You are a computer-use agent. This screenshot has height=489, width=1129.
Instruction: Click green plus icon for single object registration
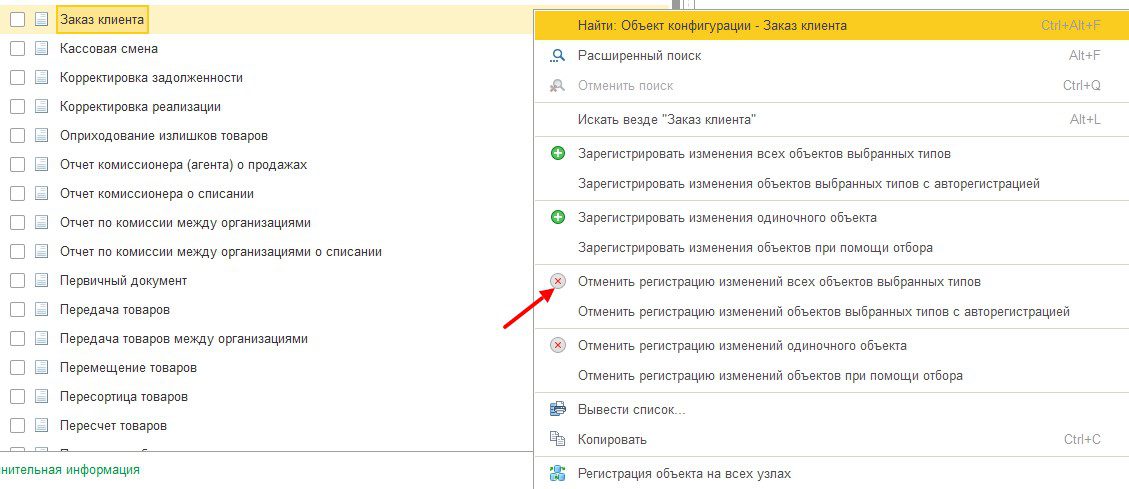[558, 217]
